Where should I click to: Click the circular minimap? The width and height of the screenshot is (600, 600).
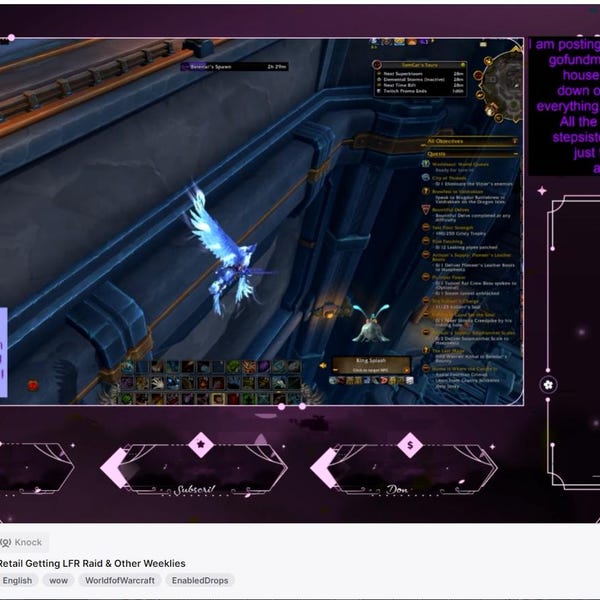[x=503, y=83]
